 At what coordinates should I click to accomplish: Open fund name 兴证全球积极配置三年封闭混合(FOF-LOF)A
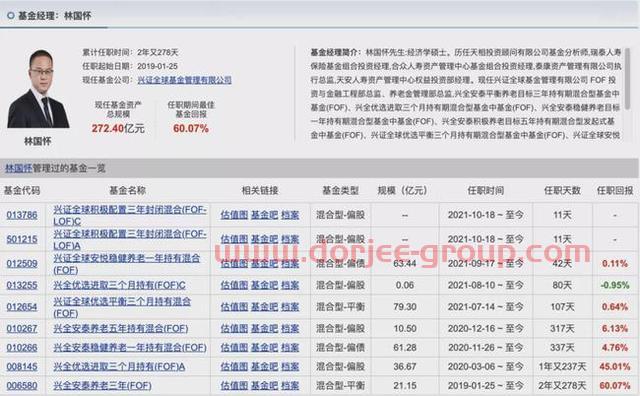[130, 239]
